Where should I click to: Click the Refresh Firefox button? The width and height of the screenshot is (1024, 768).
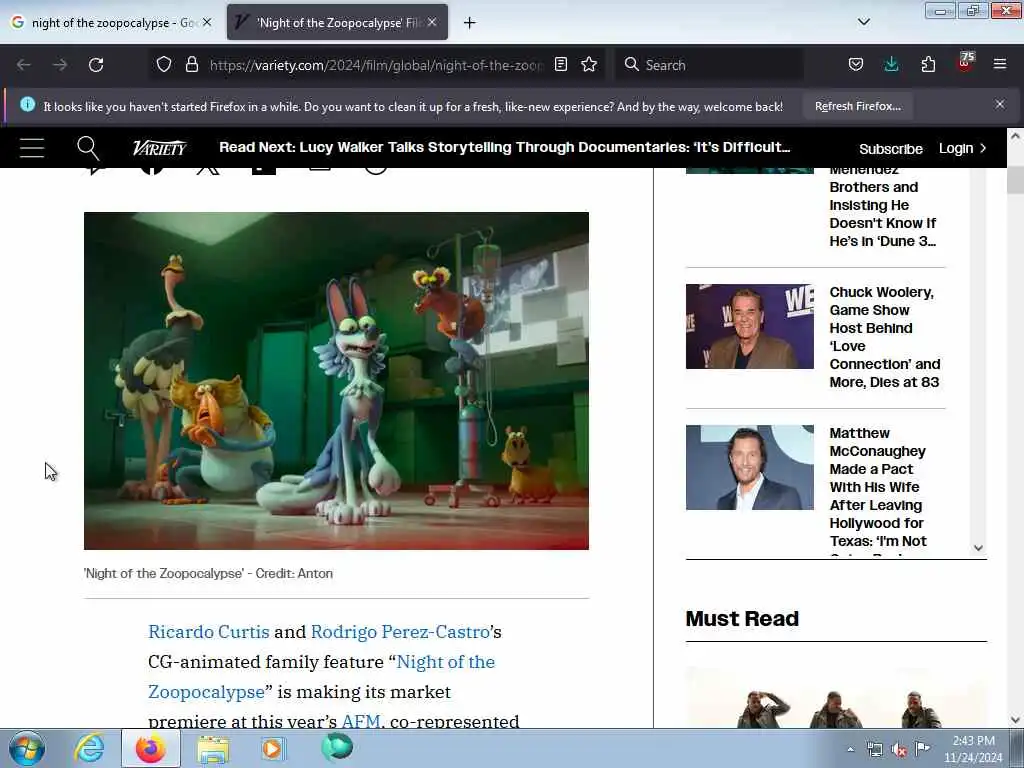[x=857, y=106]
